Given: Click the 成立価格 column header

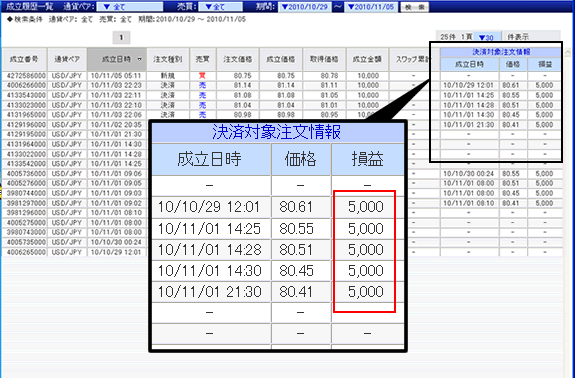Looking at the screenshot, I should [281, 59].
